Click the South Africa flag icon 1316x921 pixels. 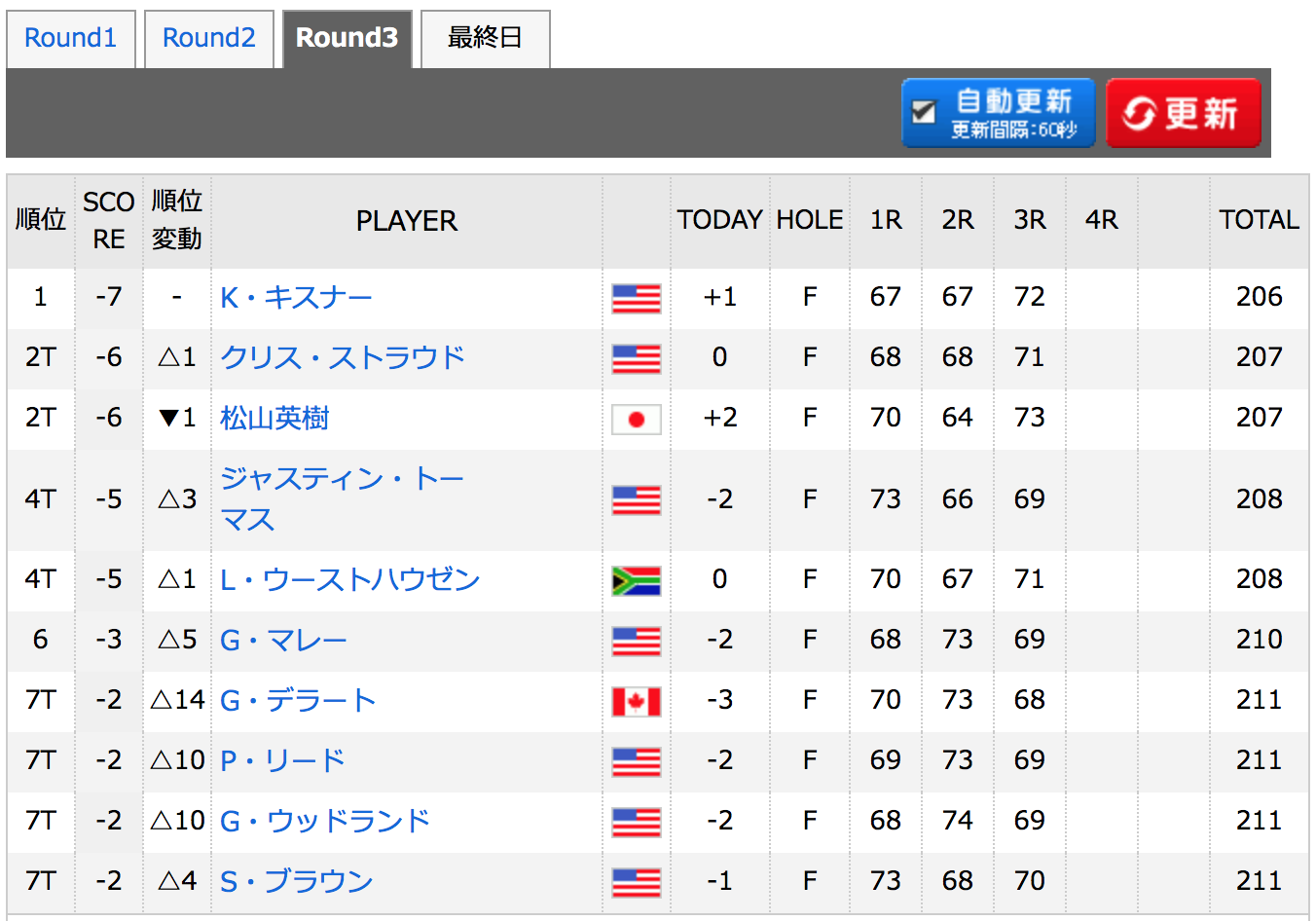tap(637, 580)
